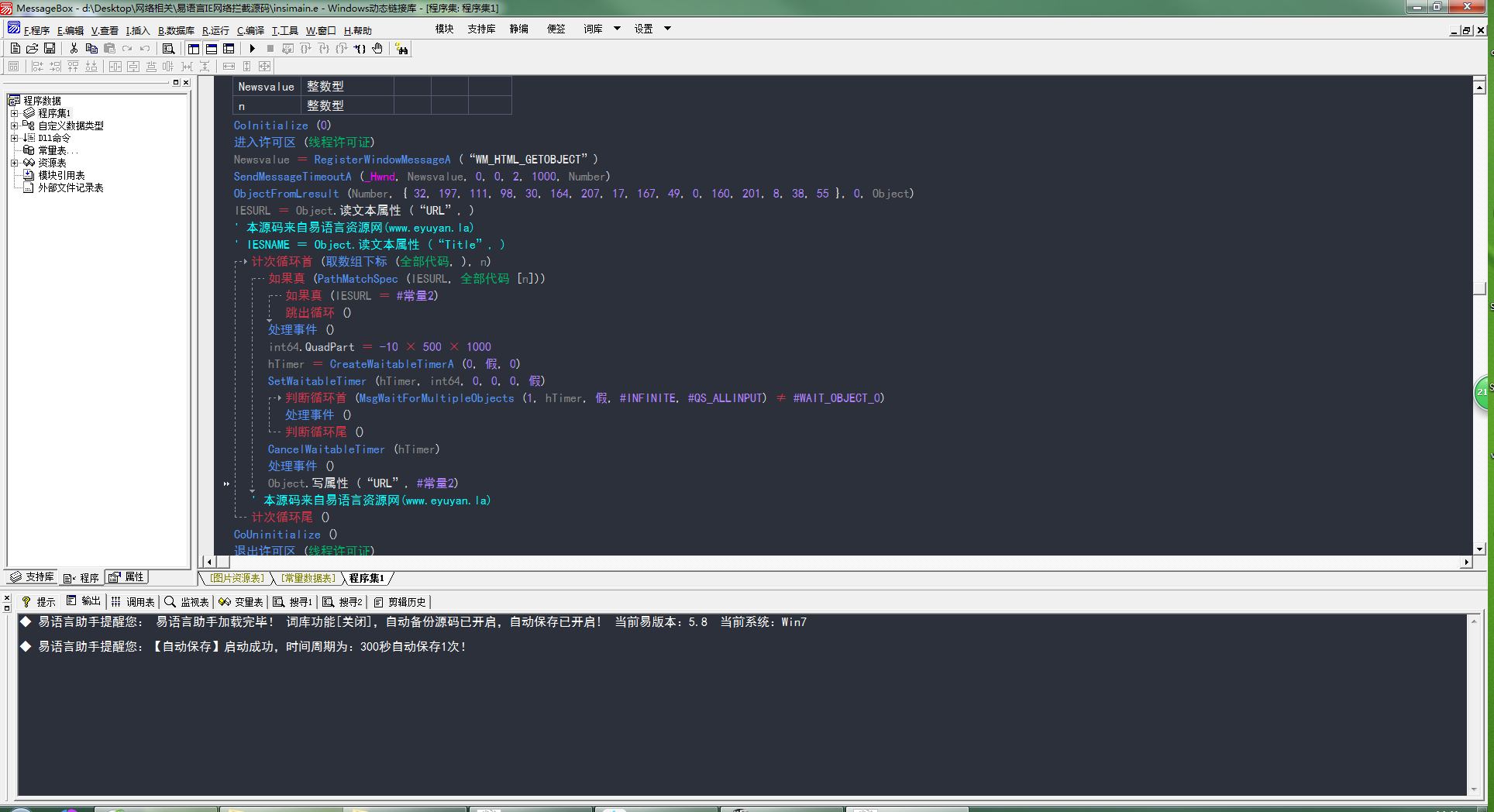Open the 搜寻1 tab
Viewport: 1494px width, 812px height.
(293, 602)
